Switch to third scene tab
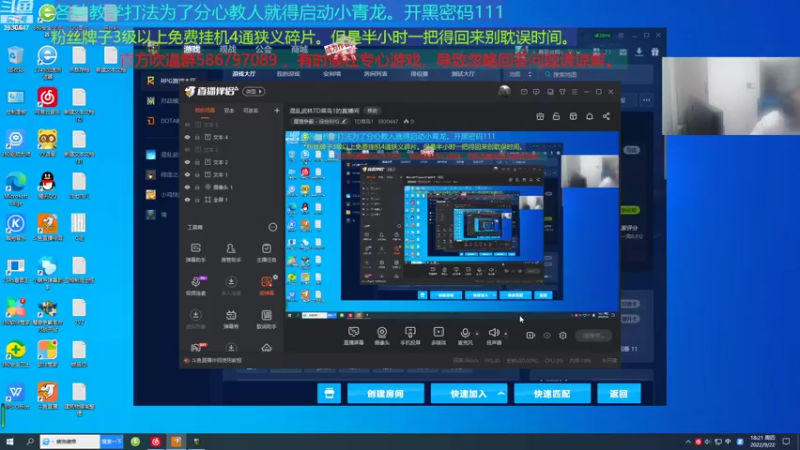This screenshot has width=800, height=450. click(250, 110)
